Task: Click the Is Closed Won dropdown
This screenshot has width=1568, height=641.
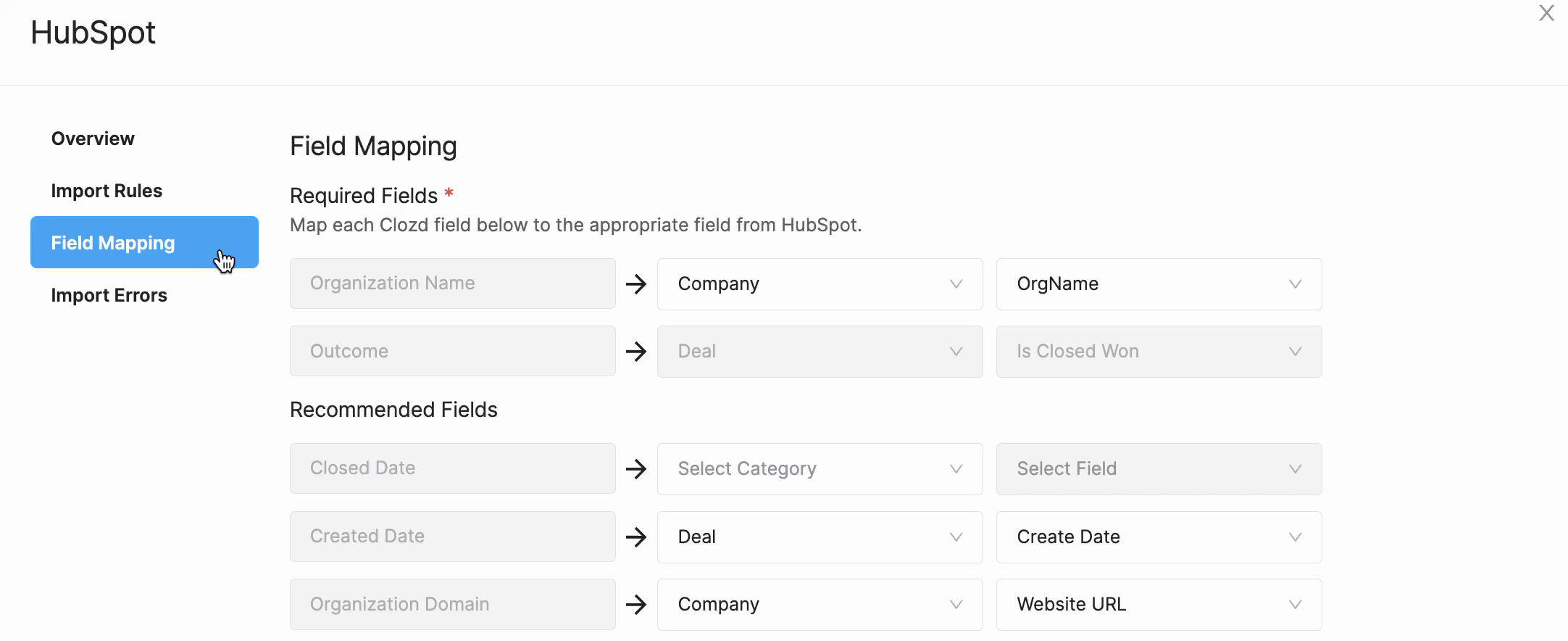Action: pos(1159,352)
